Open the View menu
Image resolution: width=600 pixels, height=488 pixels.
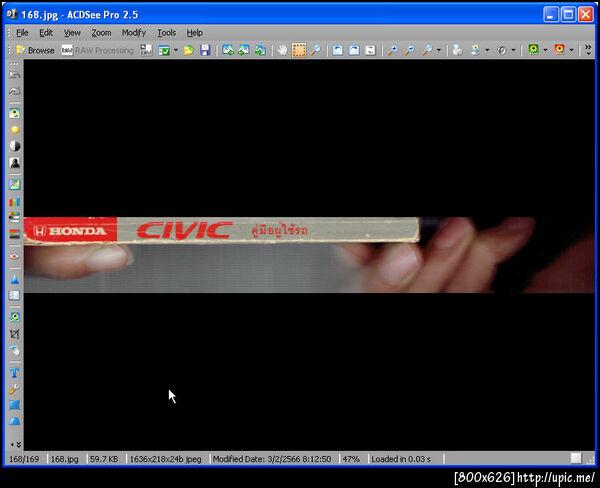coord(72,33)
